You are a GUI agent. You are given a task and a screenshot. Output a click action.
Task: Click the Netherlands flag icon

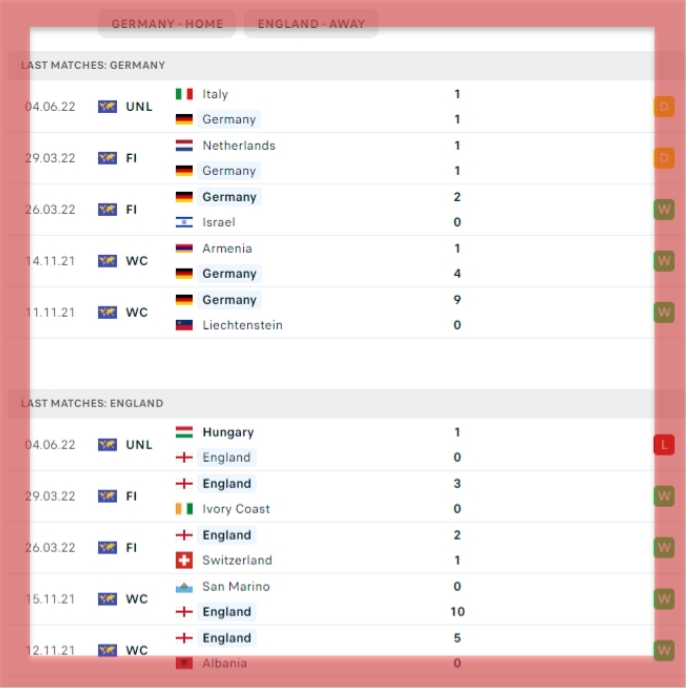point(184,145)
